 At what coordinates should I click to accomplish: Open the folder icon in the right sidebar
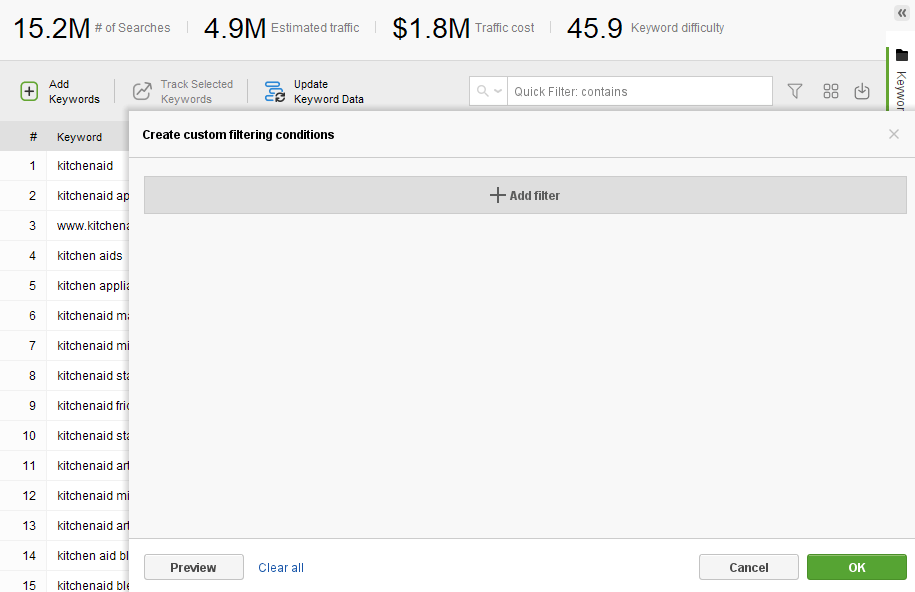[902, 55]
